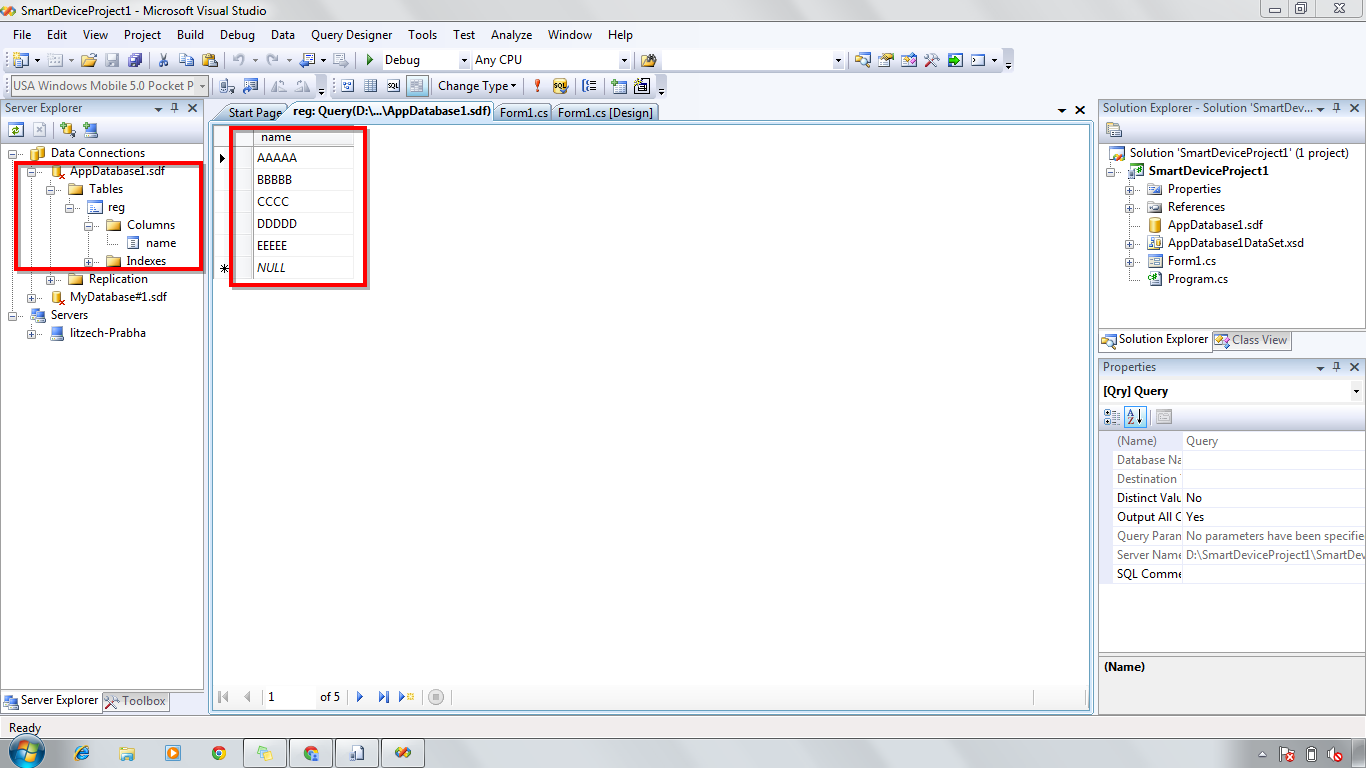Select AppDatabase1DataSet.xsd in Solution Explorer

(1235, 243)
